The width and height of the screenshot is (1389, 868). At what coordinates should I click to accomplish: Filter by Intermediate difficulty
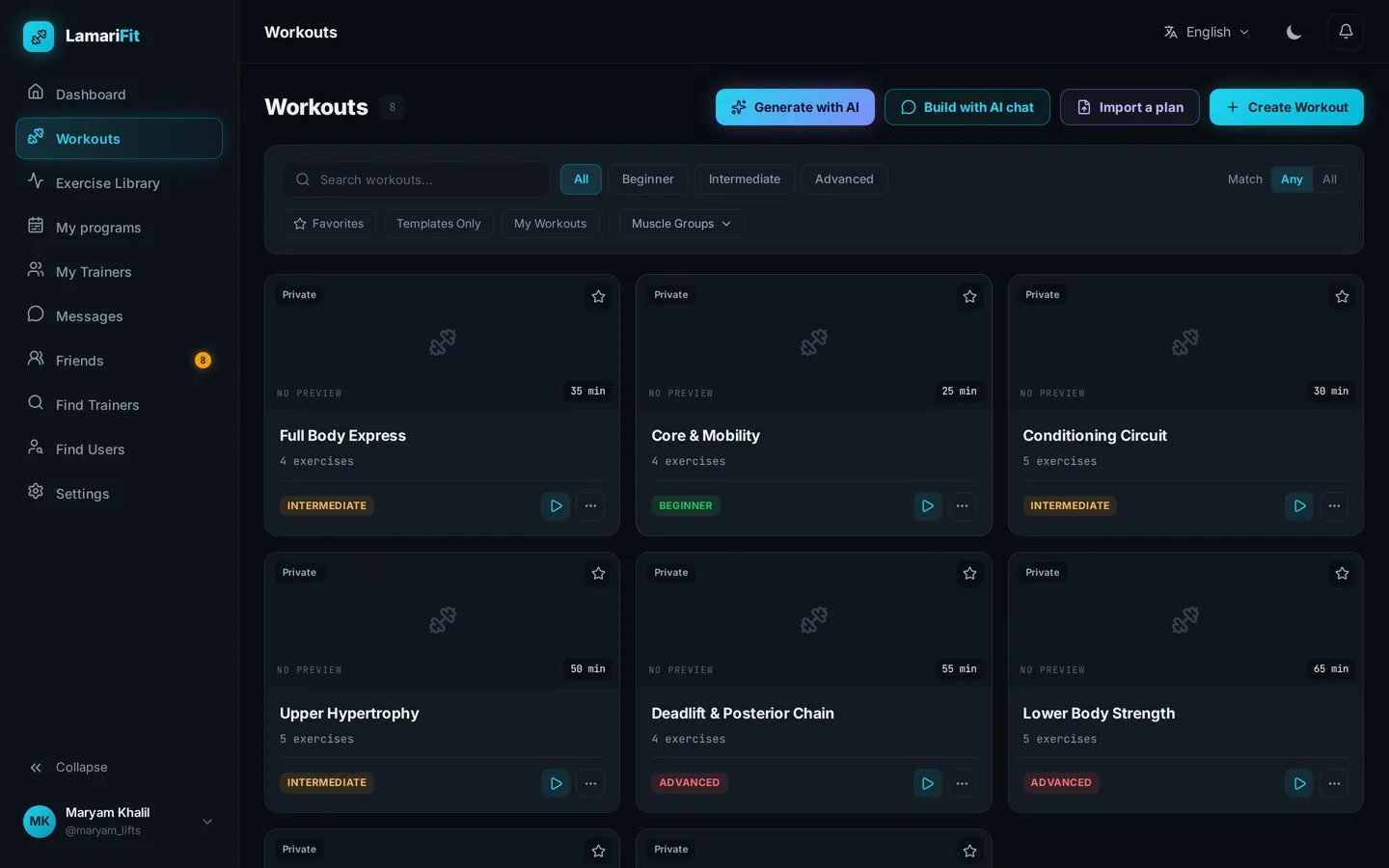point(744,179)
